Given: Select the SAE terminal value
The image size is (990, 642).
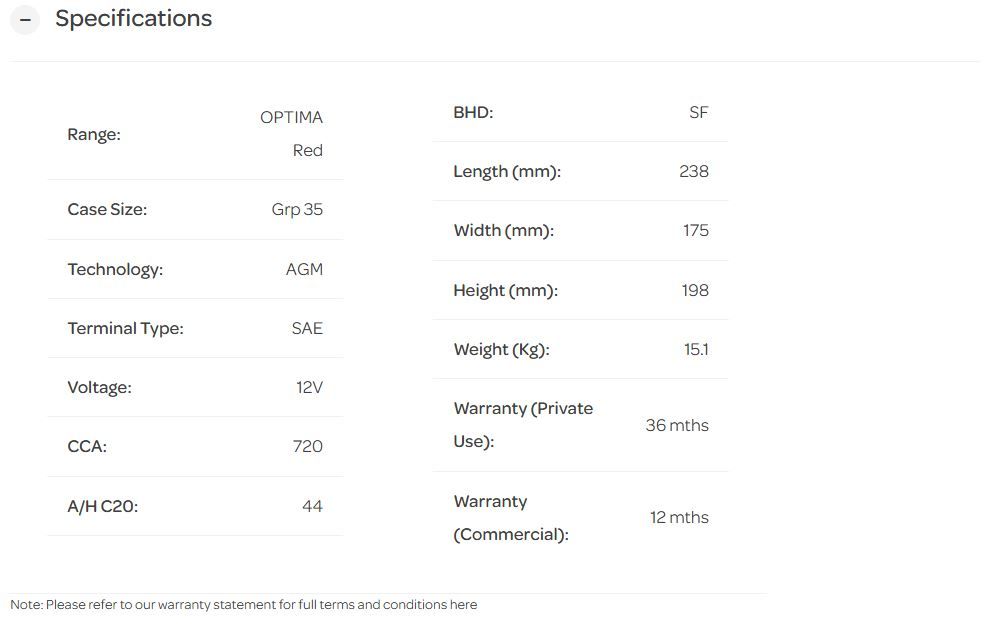Looking at the screenshot, I should point(307,328).
